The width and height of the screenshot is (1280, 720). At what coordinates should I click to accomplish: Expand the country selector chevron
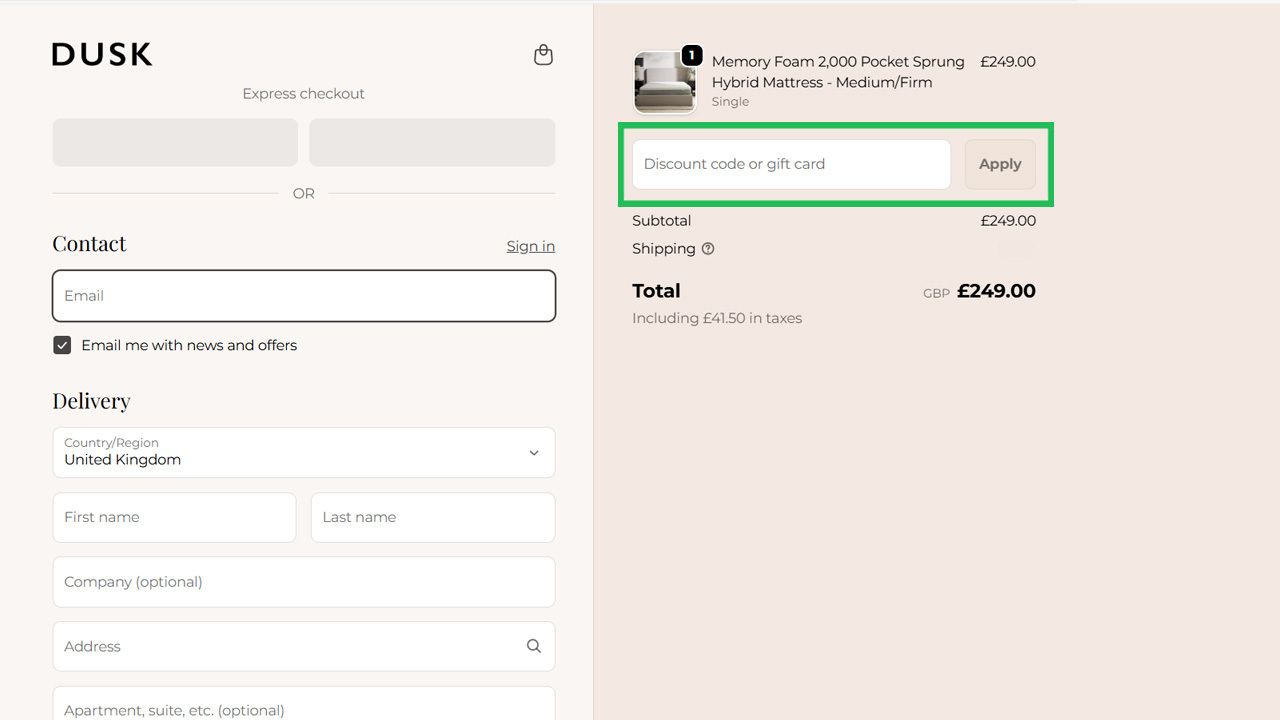coord(534,452)
